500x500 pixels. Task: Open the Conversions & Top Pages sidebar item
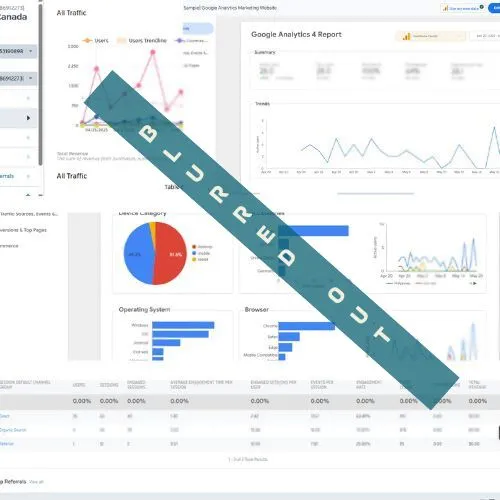point(23,230)
